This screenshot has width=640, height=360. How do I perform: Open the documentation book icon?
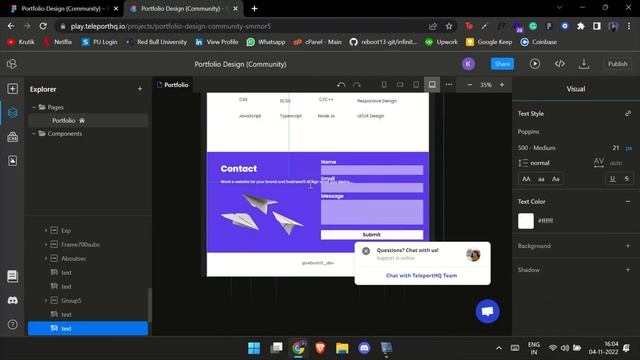point(12,276)
